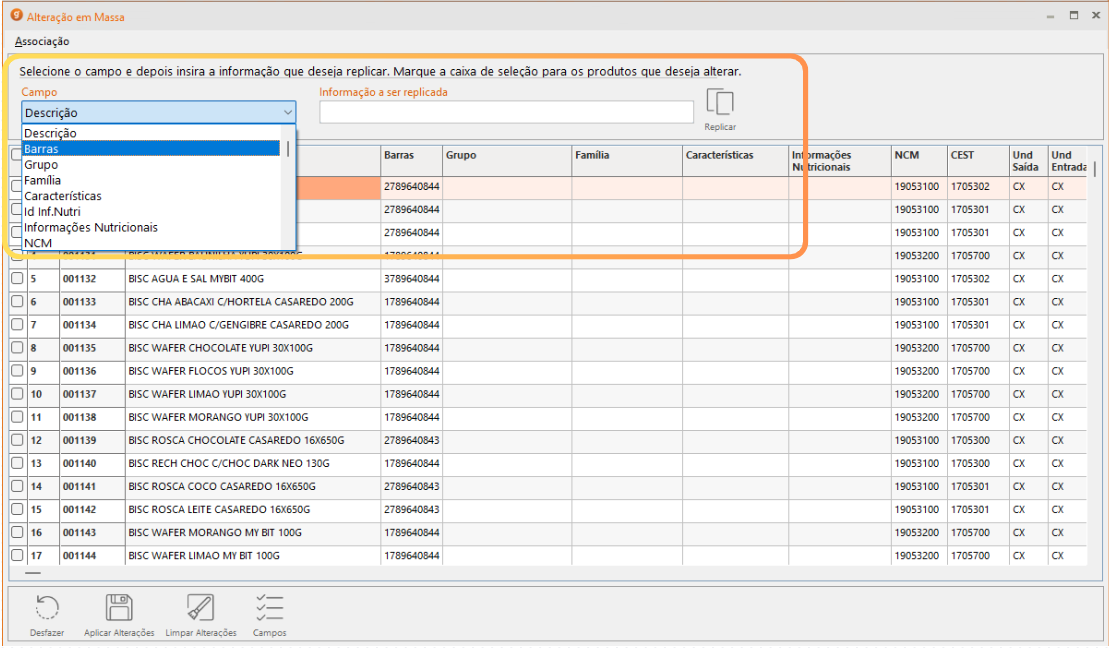Collapse the Campo dropdown arrow
The image size is (1109, 648).
[288, 113]
